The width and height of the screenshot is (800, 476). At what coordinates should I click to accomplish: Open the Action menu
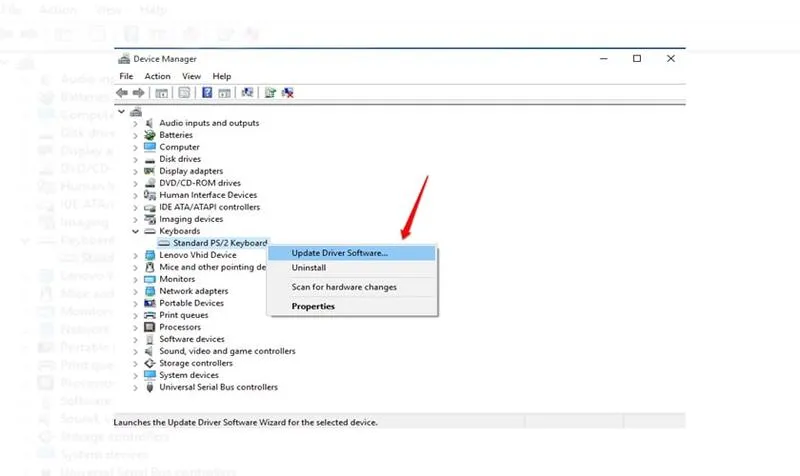pyautogui.click(x=157, y=76)
